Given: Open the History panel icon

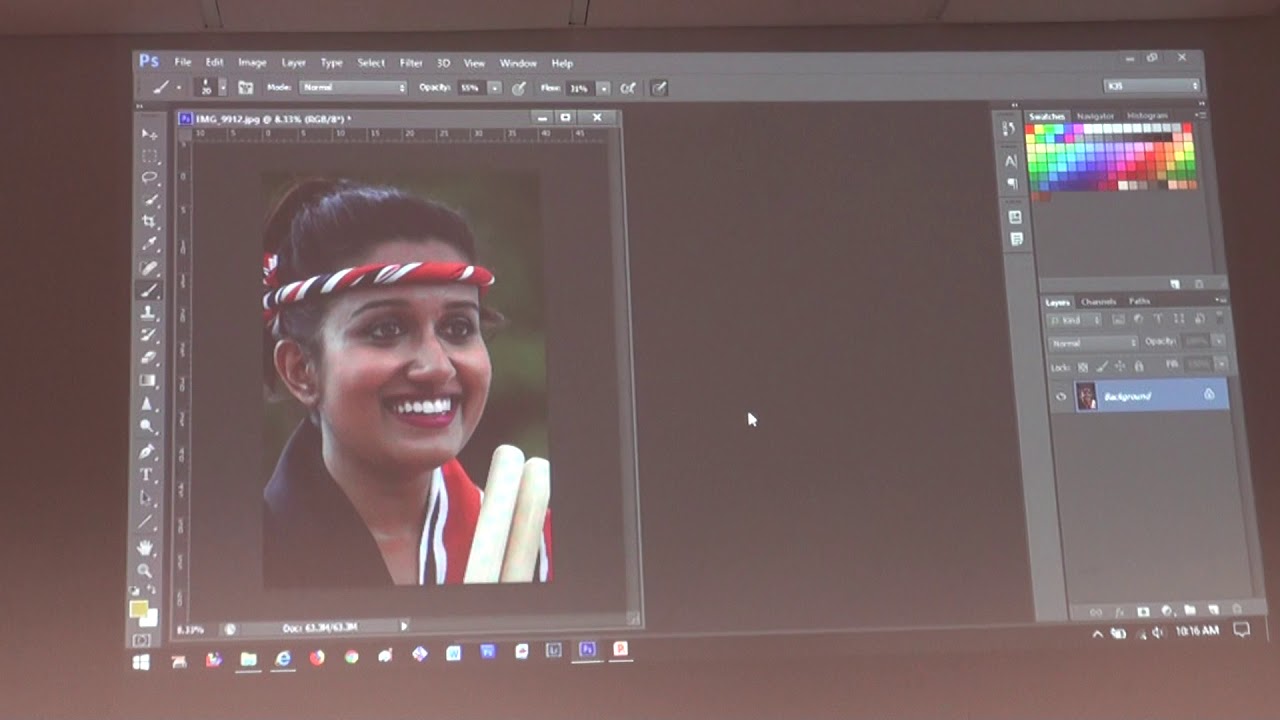Looking at the screenshot, I should point(1010,129).
